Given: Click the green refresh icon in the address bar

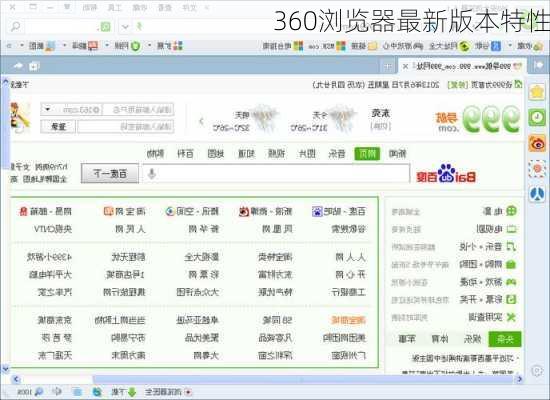Looking at the screenshot, I should click(x=105, y=27).
